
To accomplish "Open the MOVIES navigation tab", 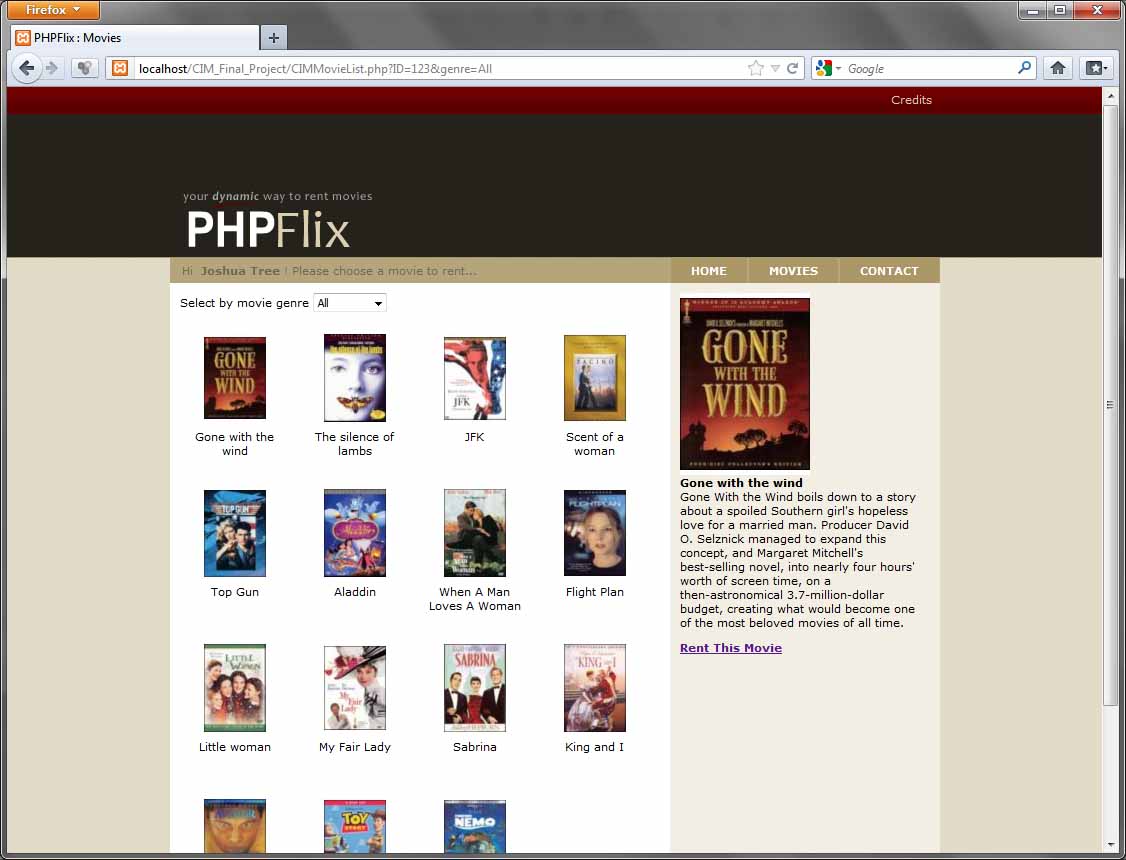I will 793,271.
